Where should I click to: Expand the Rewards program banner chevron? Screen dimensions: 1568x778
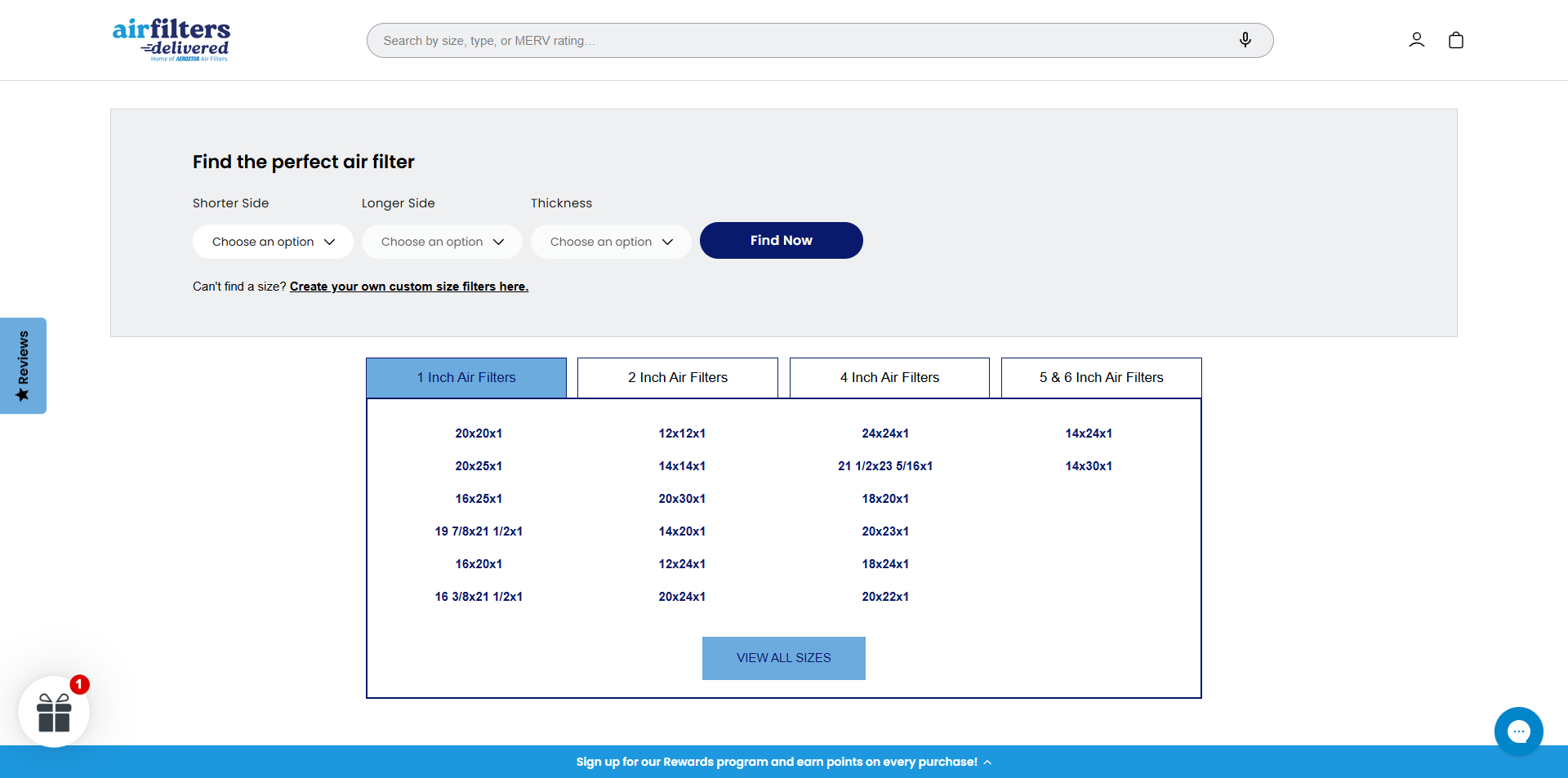(x=987, y=762)
